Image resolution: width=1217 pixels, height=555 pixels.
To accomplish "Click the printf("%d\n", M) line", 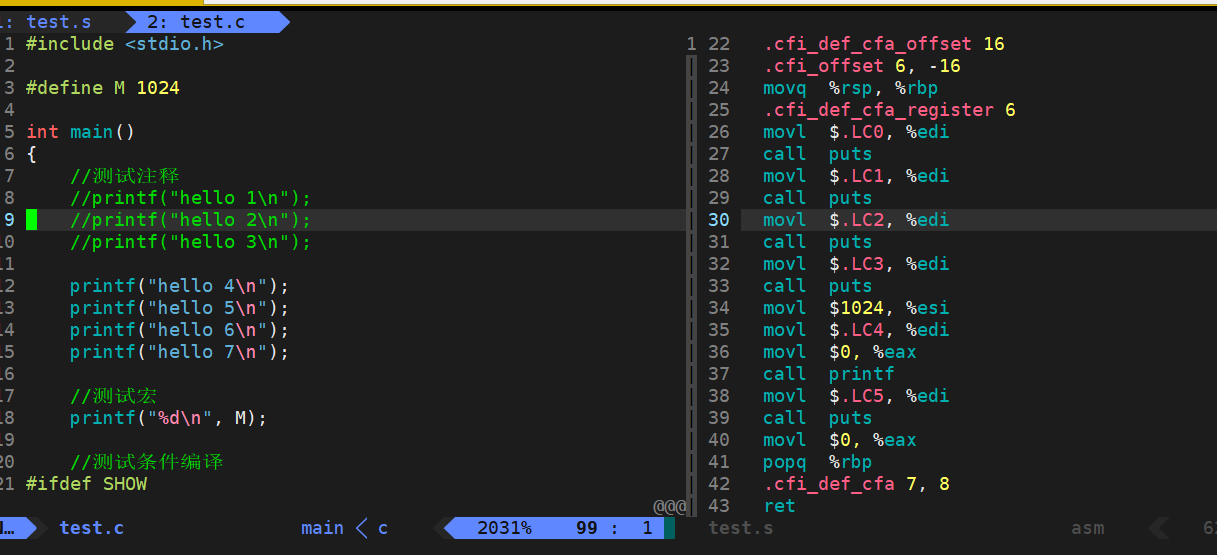I will [168, 418].
